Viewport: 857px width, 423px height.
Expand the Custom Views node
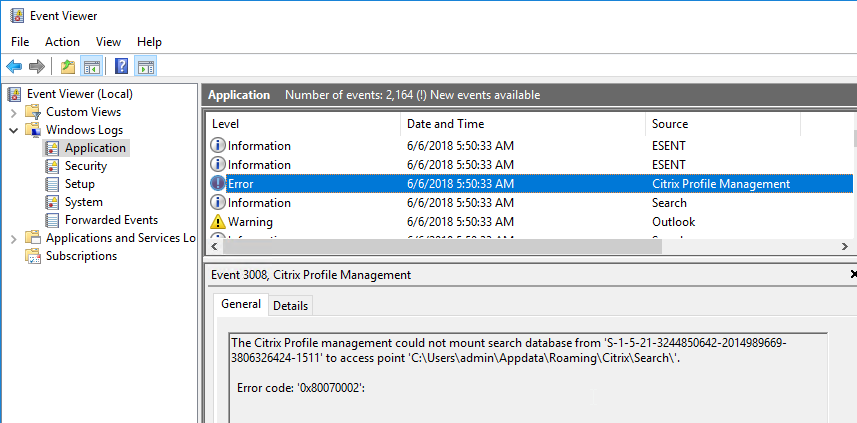(14, 113)
